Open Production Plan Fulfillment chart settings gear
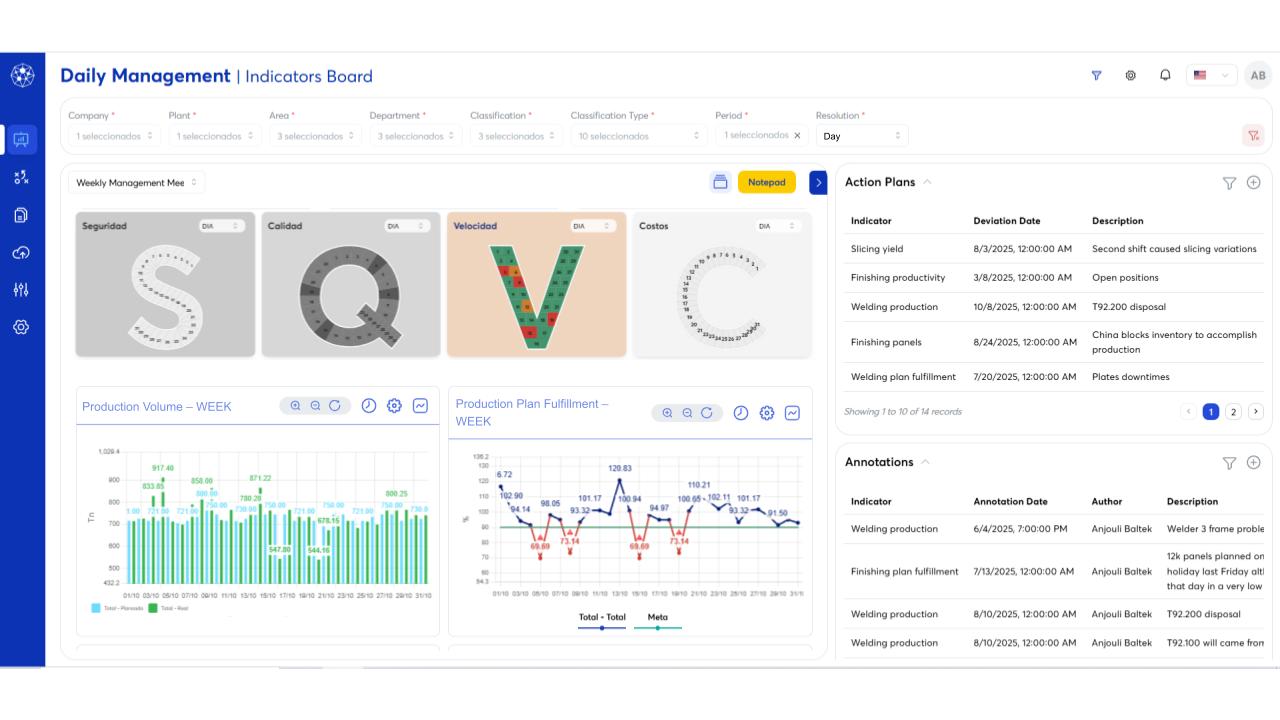1280x720 pixels. pos(767,413)
